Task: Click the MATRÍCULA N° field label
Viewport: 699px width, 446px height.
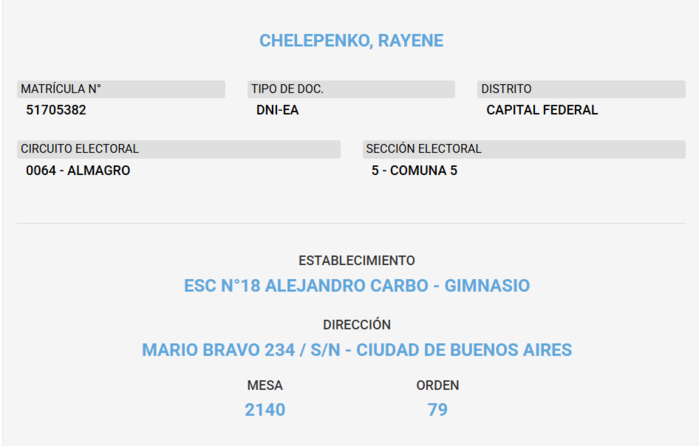Action: click(61, 89)
